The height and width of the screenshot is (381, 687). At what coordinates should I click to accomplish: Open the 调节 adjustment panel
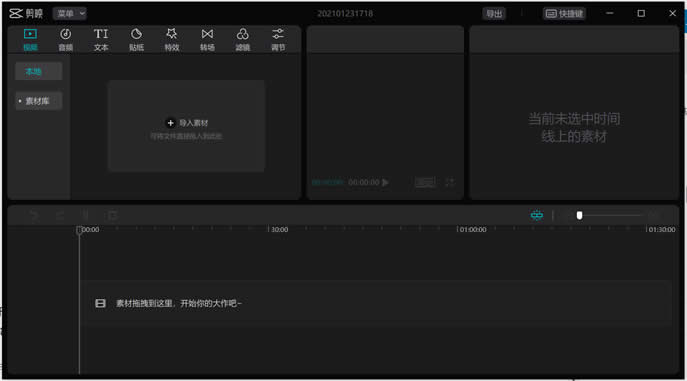pos(278,39)
